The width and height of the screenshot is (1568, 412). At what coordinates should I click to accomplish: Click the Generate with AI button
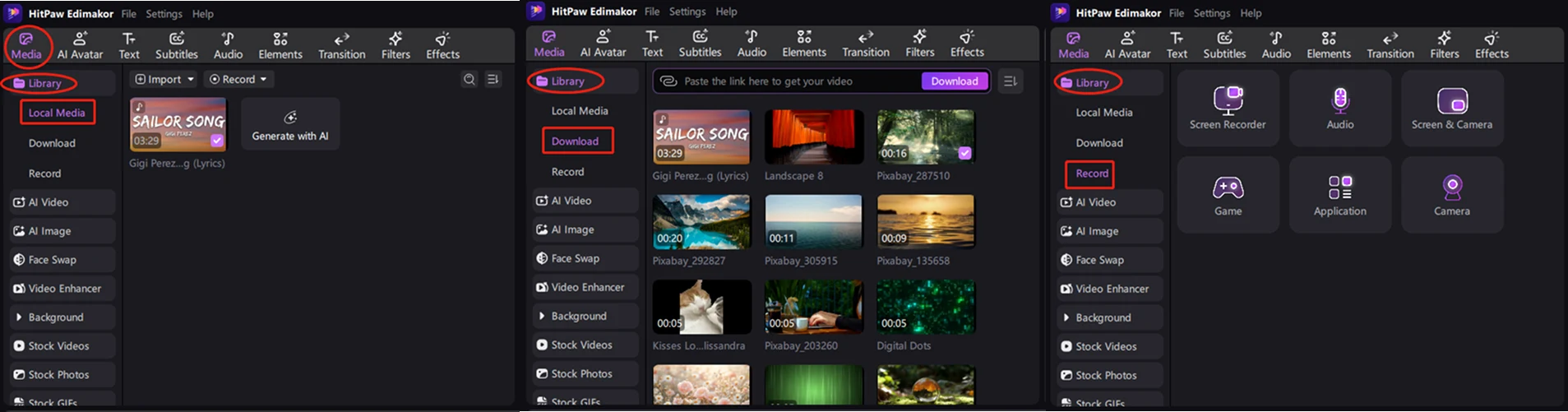pyautogui.click(x=289, y=124)
